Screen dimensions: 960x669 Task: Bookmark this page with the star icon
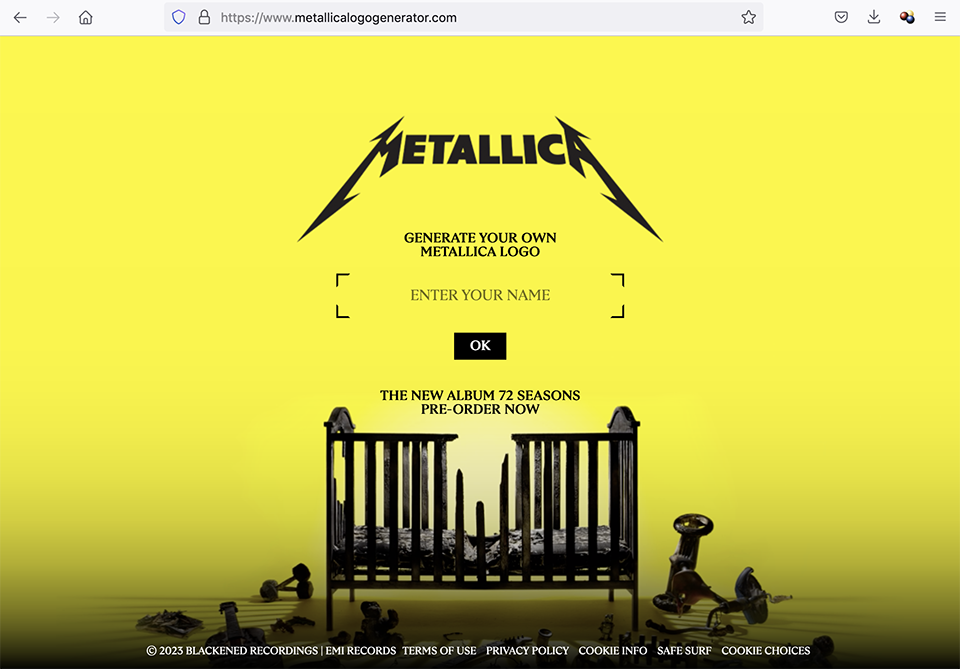coord(748,17)
